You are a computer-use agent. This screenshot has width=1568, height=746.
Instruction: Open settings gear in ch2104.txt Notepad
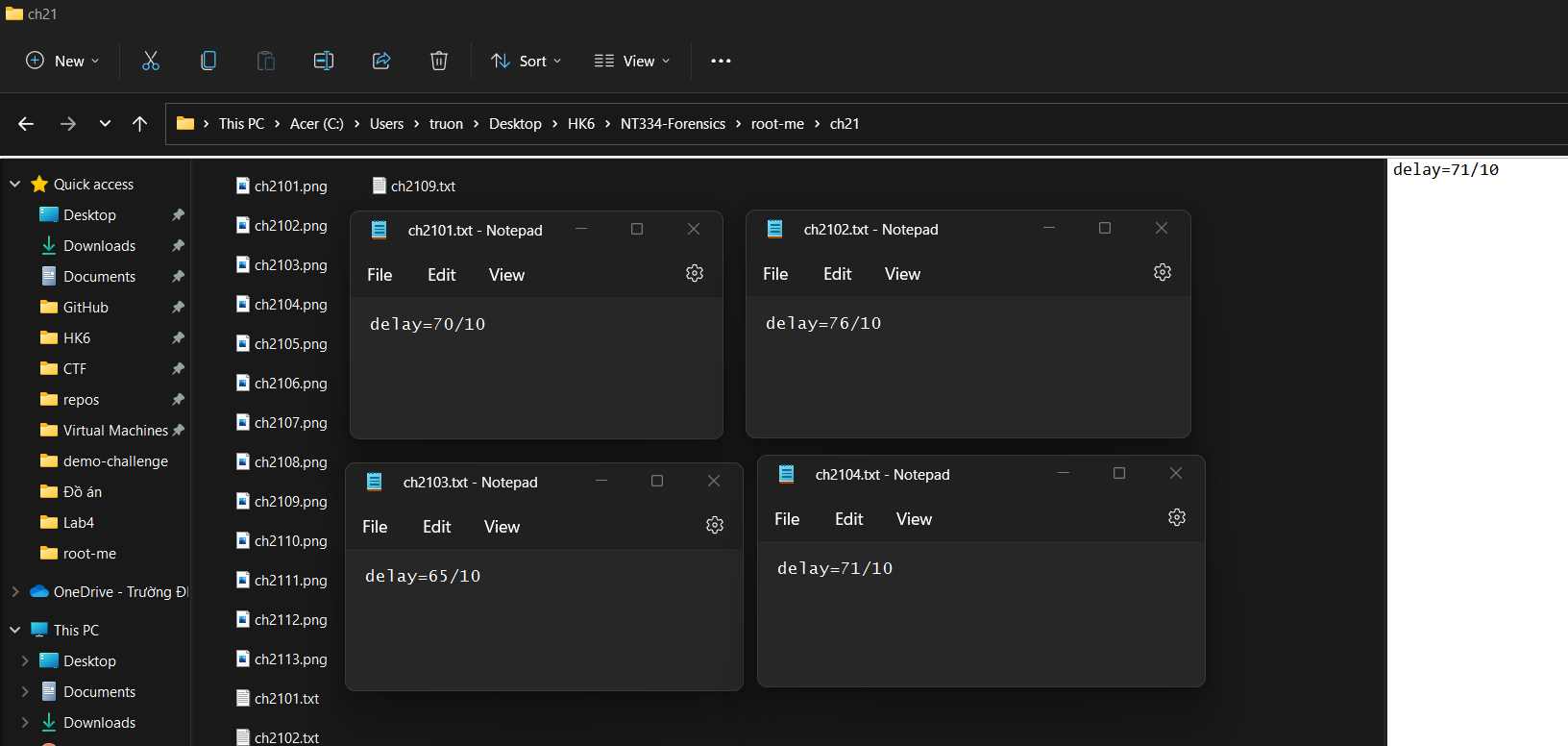coord(1177,517)
